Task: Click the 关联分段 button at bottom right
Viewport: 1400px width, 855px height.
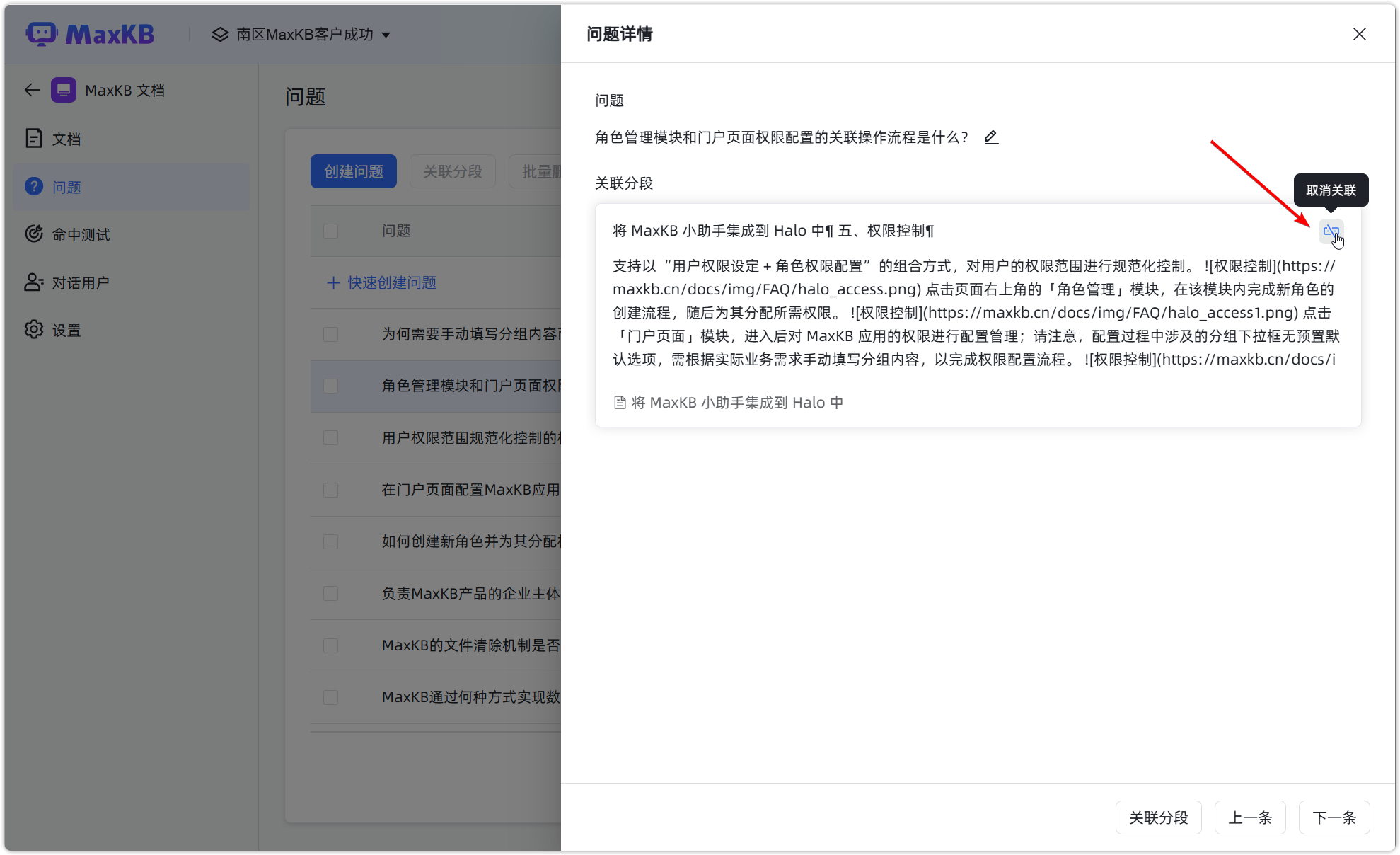Action: point(1158,817)
